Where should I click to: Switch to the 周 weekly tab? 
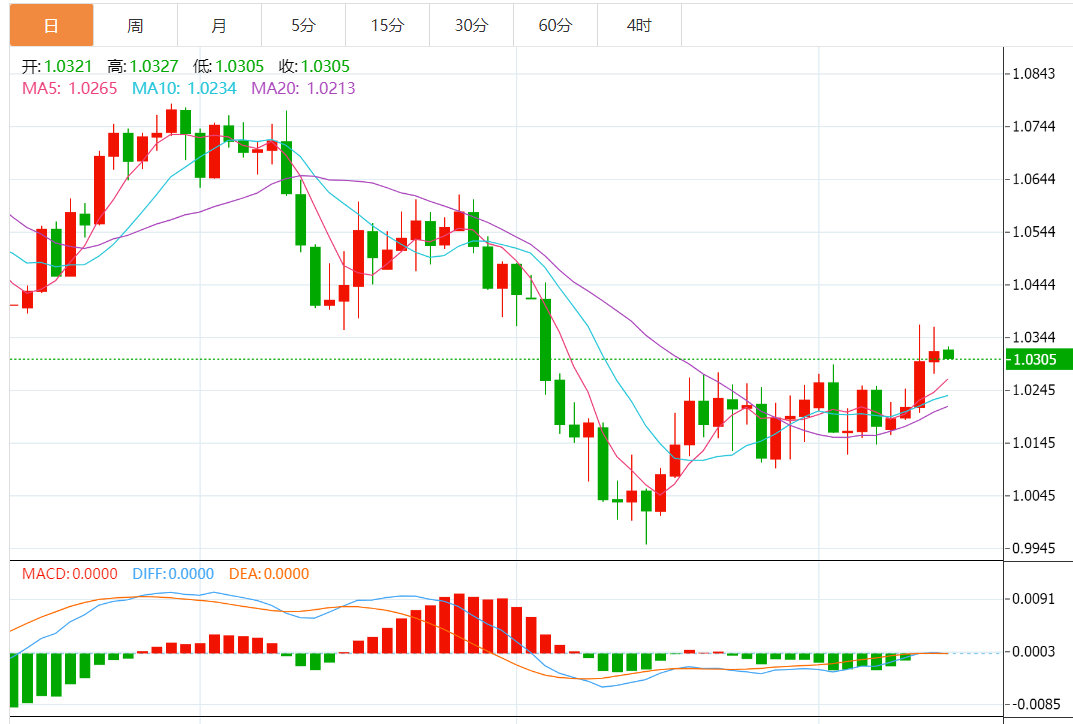[135, 25]
